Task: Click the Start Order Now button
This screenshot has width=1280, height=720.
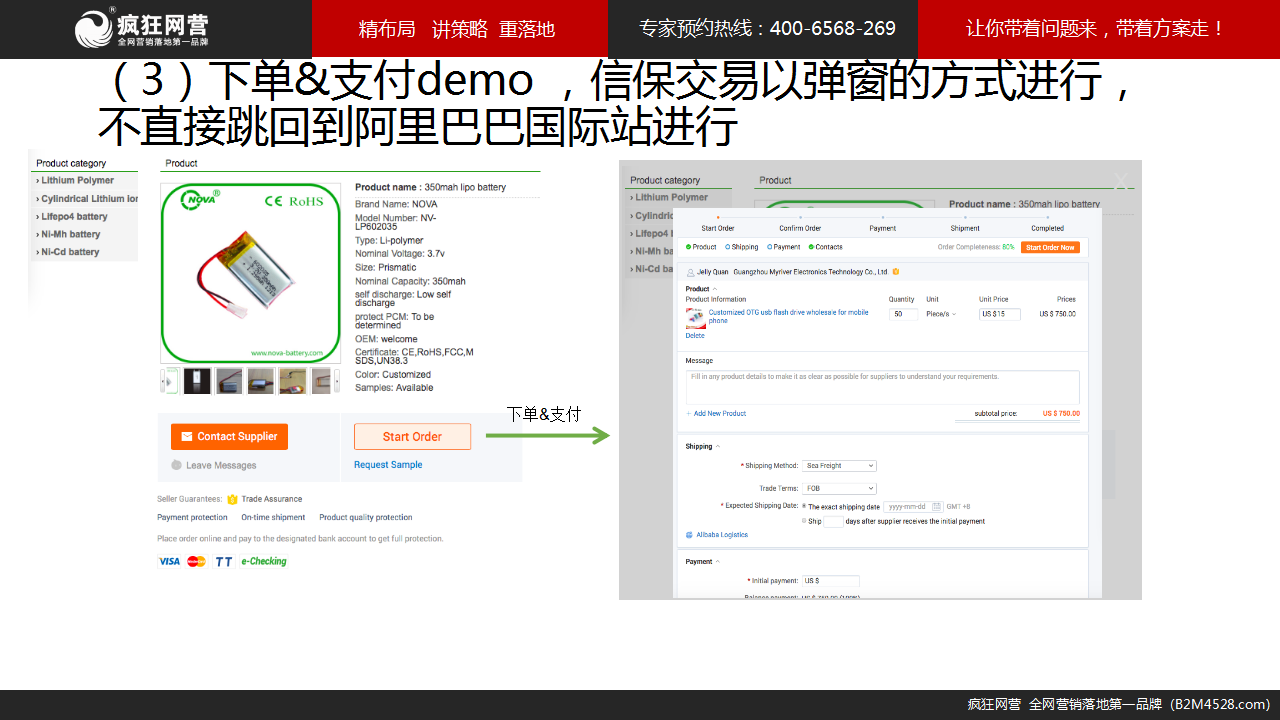Action: click(1050, 247)
